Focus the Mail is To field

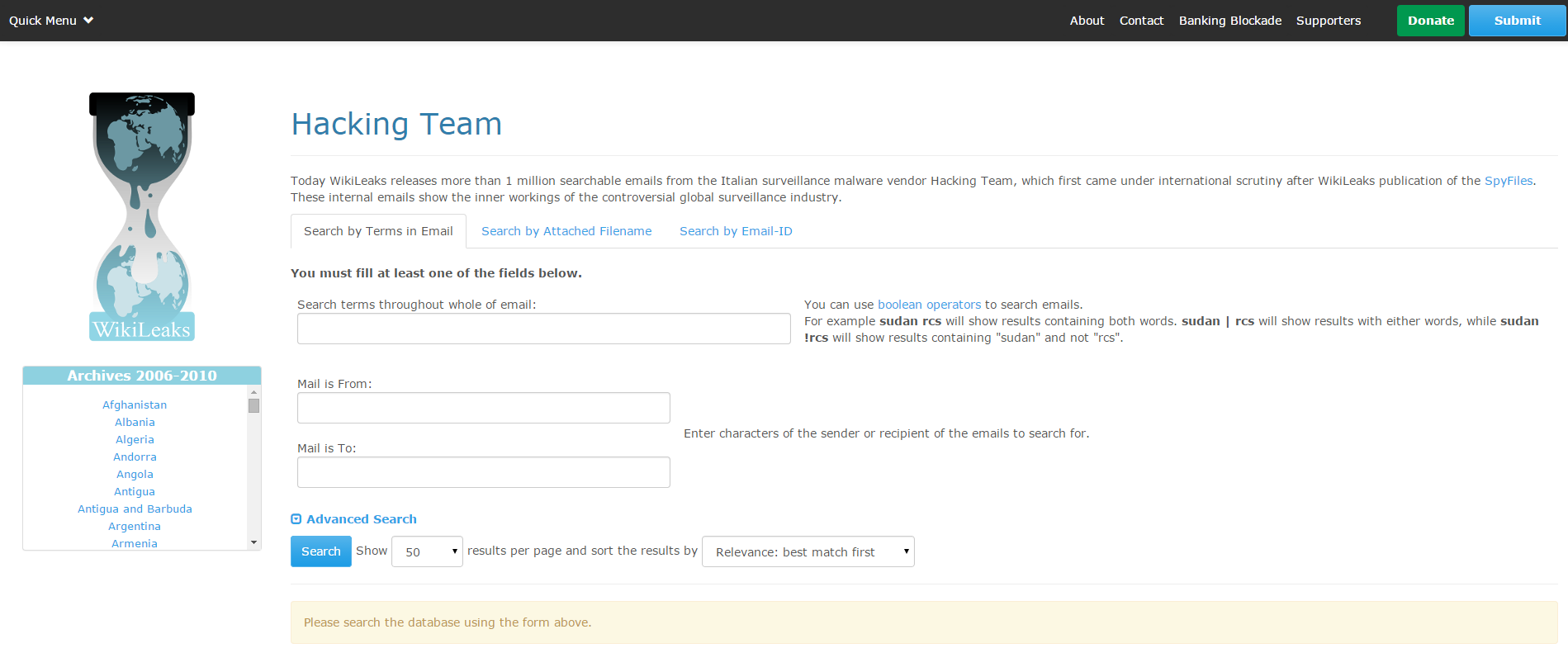484,472
